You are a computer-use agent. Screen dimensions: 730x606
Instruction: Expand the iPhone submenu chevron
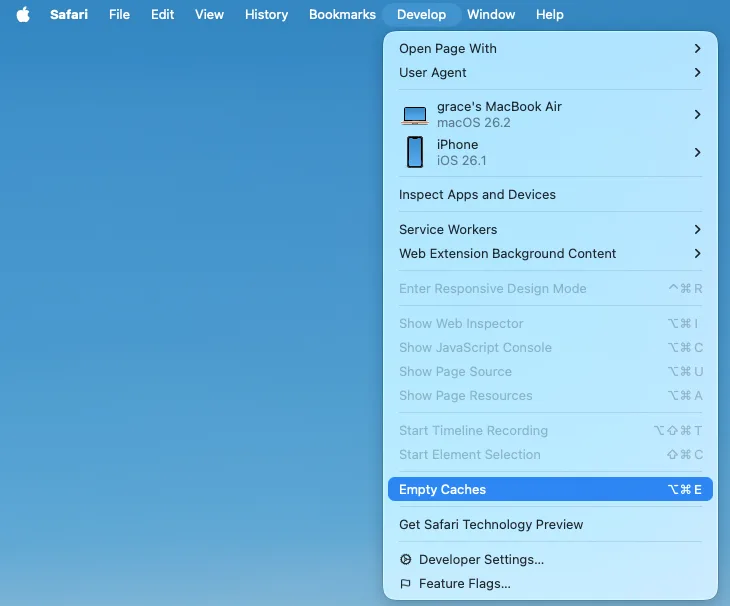pyautogui.click(x=697, y=152)
